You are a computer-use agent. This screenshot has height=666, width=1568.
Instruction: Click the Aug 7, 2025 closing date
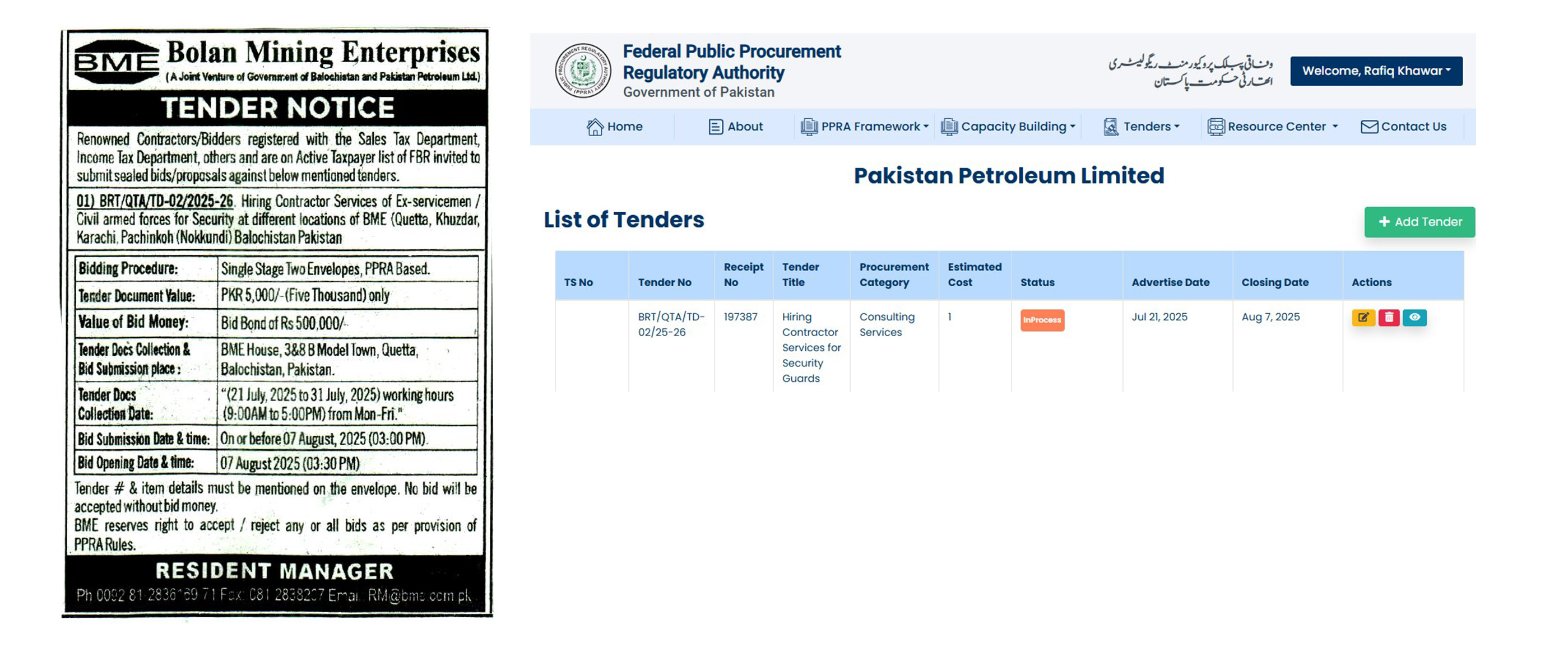click(x=1270, y=317)
